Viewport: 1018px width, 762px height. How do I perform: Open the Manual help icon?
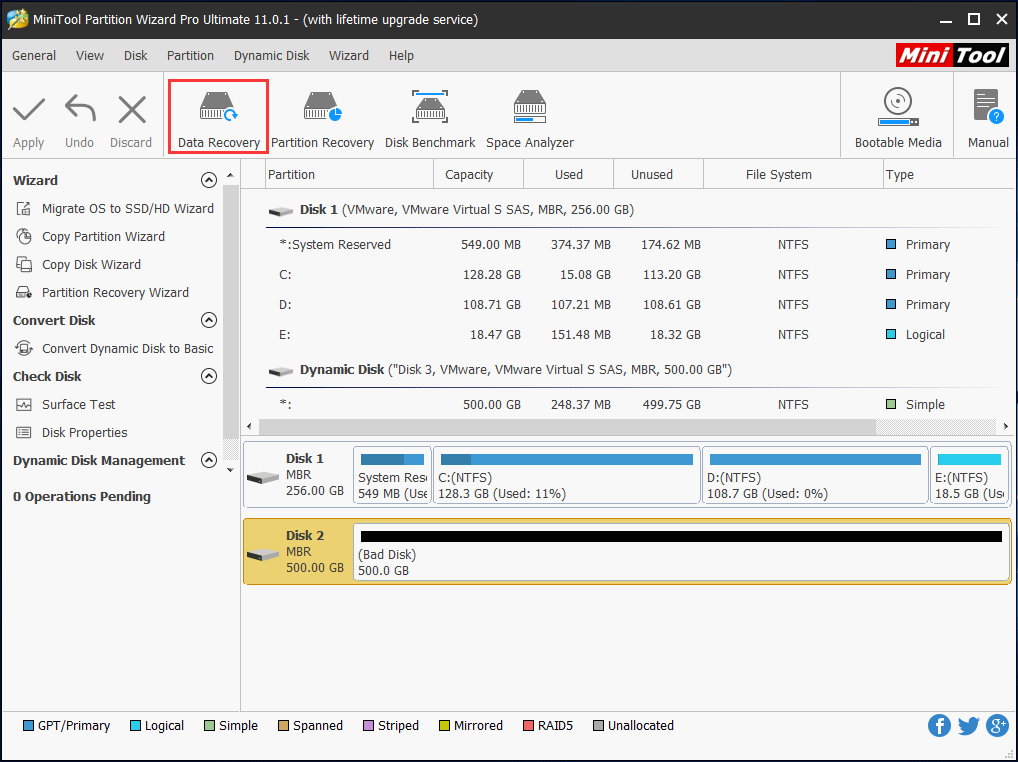(x=985, y=115)
